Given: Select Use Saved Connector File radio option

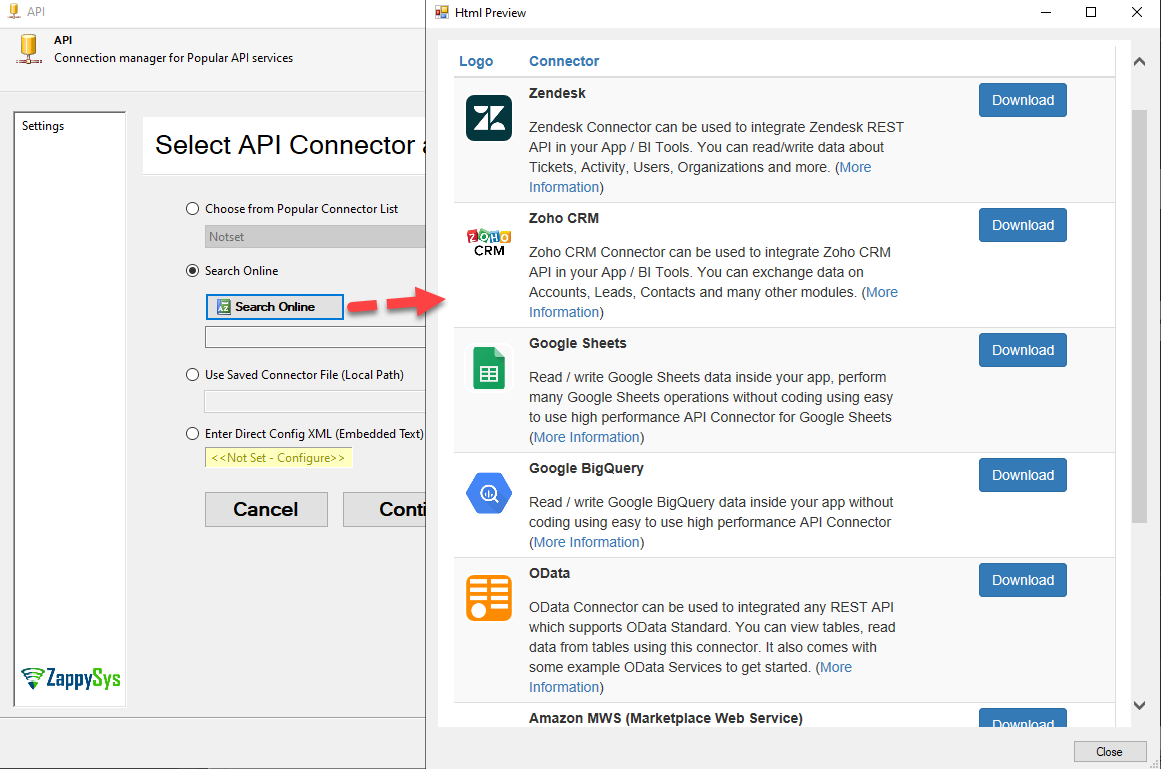Looking at the screenshot, I should click(x=193, y=375).
